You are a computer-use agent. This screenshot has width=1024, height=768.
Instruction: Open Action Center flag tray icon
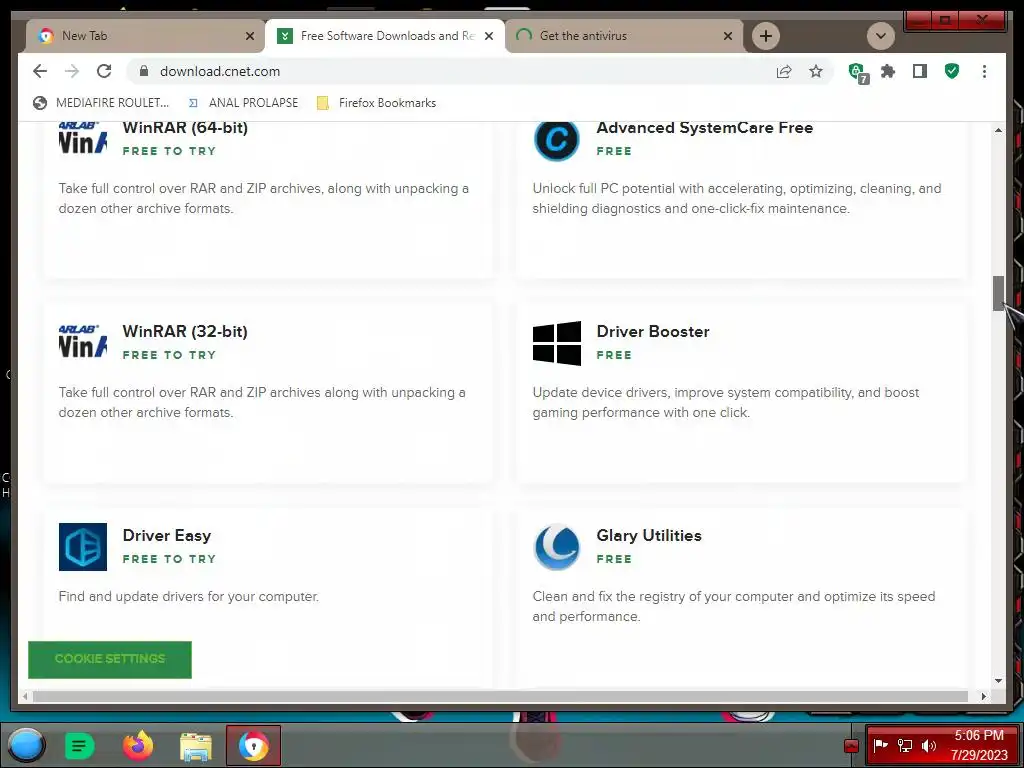(x=880, y=745)
